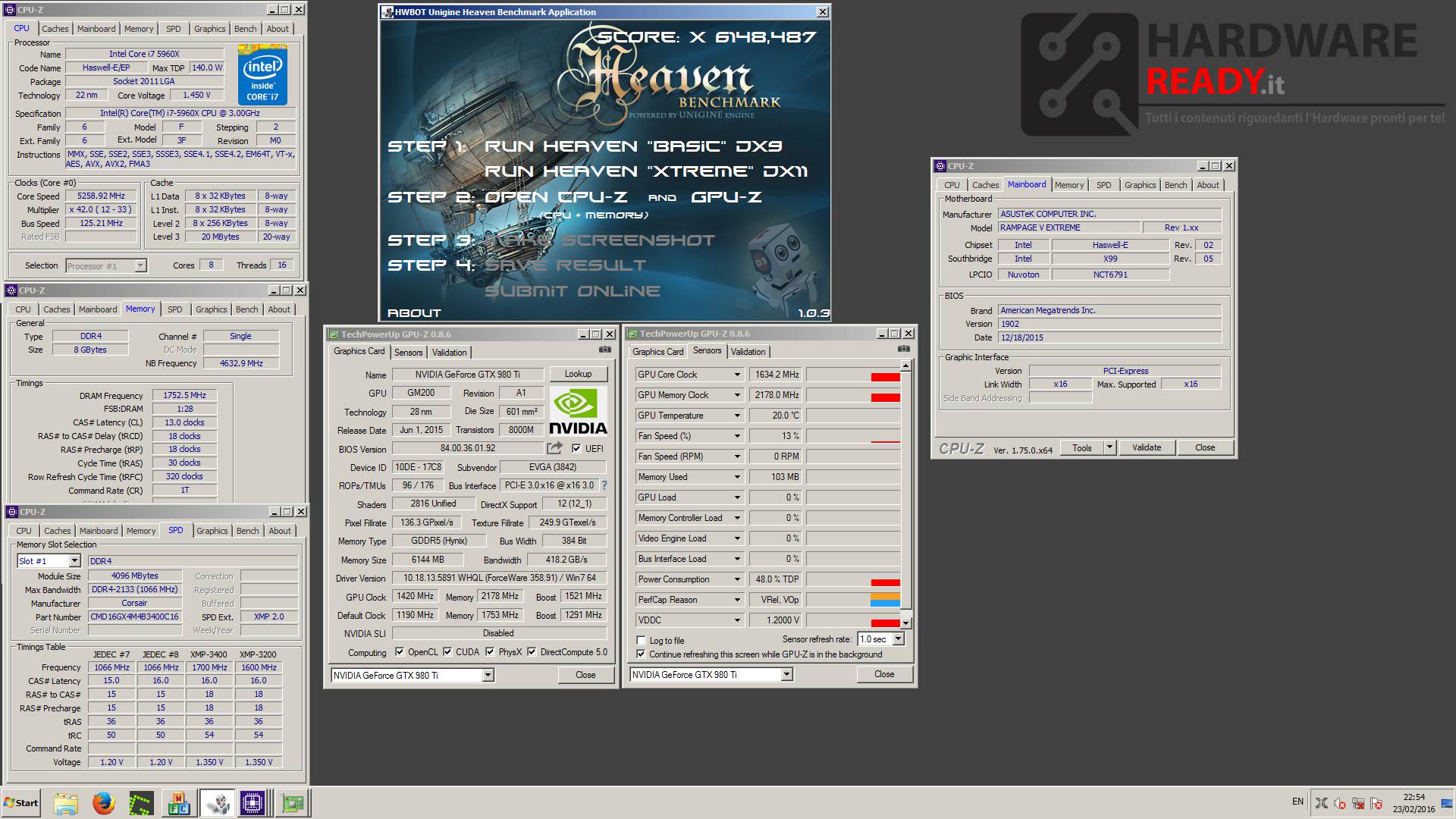
Task: Click the Tools button in CPU-Z
Action: click(1081, 447)
